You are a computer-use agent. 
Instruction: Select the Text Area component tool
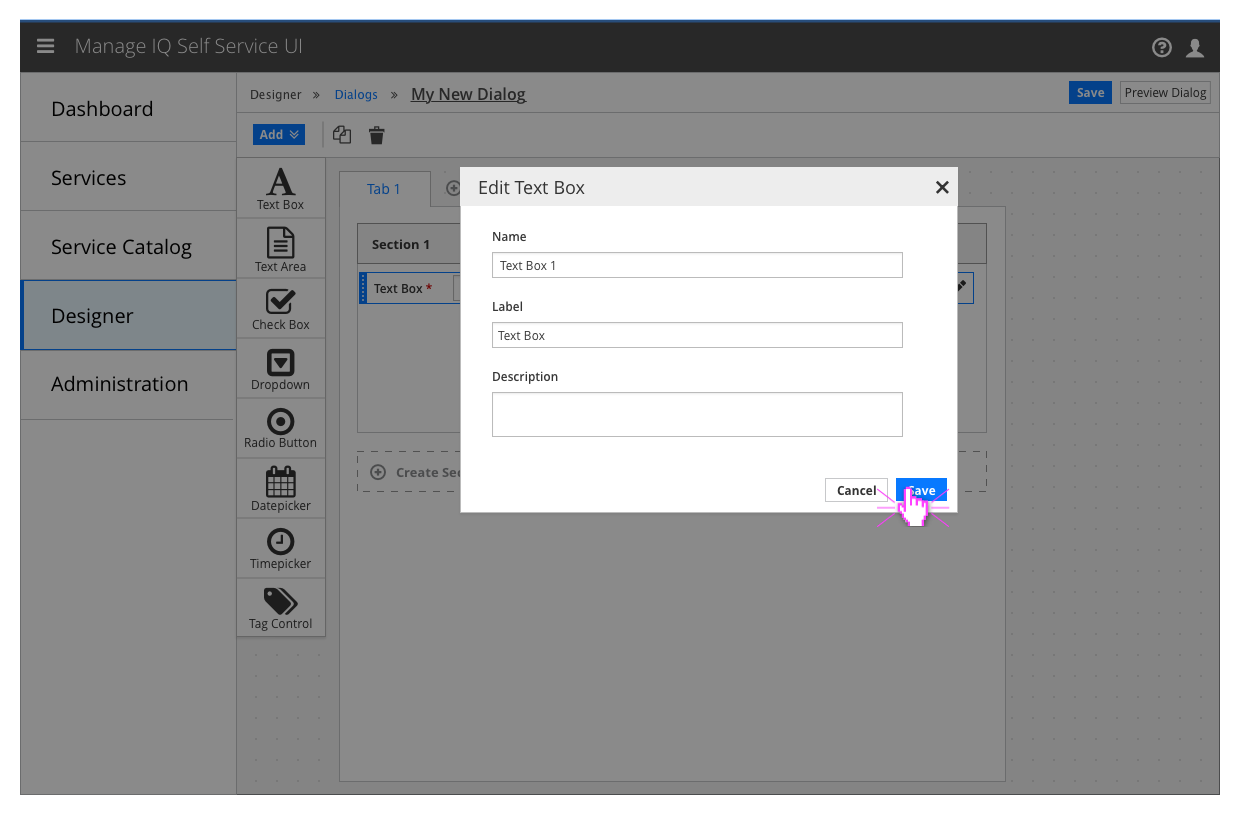click(x=280, y=248)
